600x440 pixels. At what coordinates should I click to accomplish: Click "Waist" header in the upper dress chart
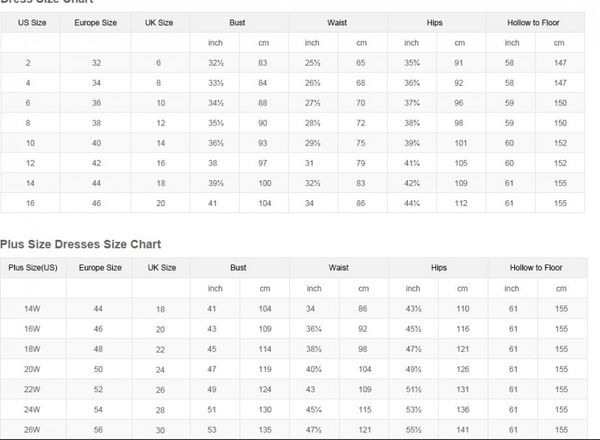(337, 22)
